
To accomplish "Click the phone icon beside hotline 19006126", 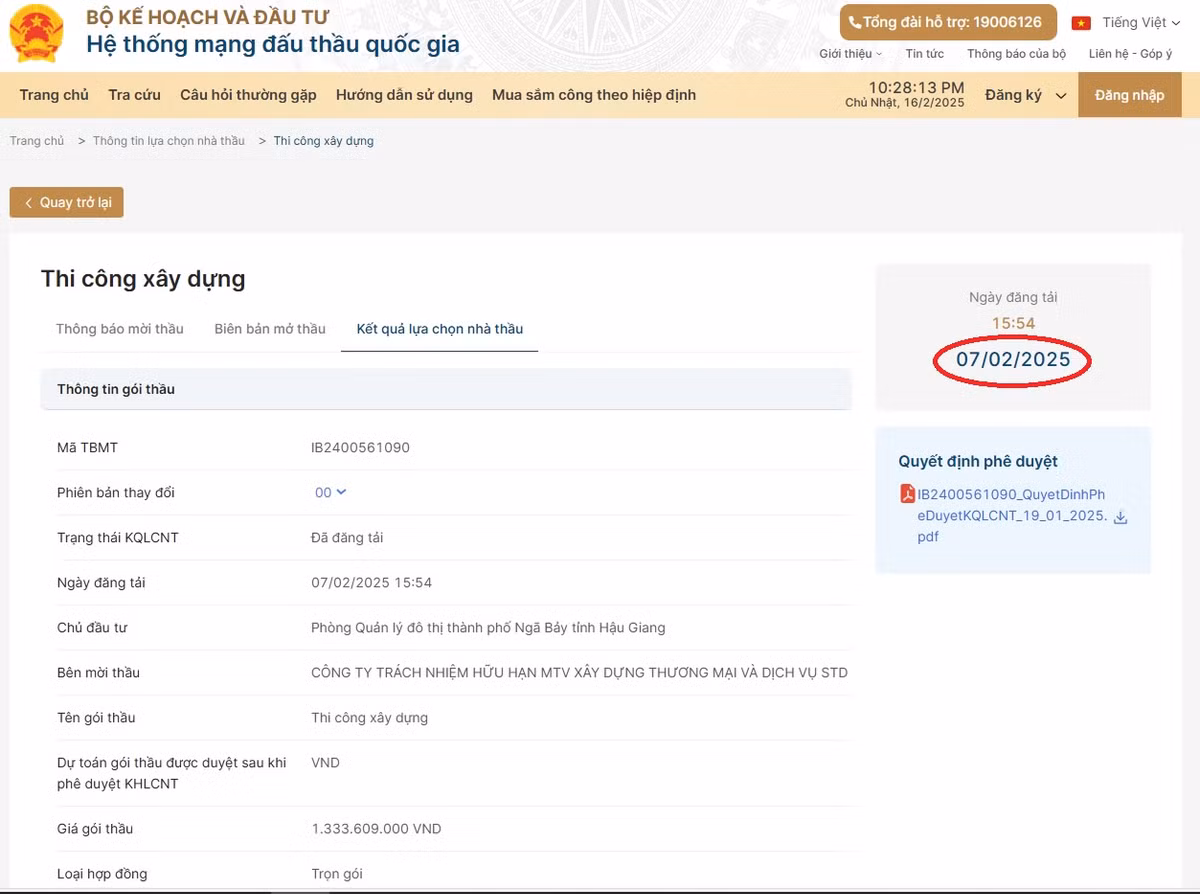I will coord(855,21).
